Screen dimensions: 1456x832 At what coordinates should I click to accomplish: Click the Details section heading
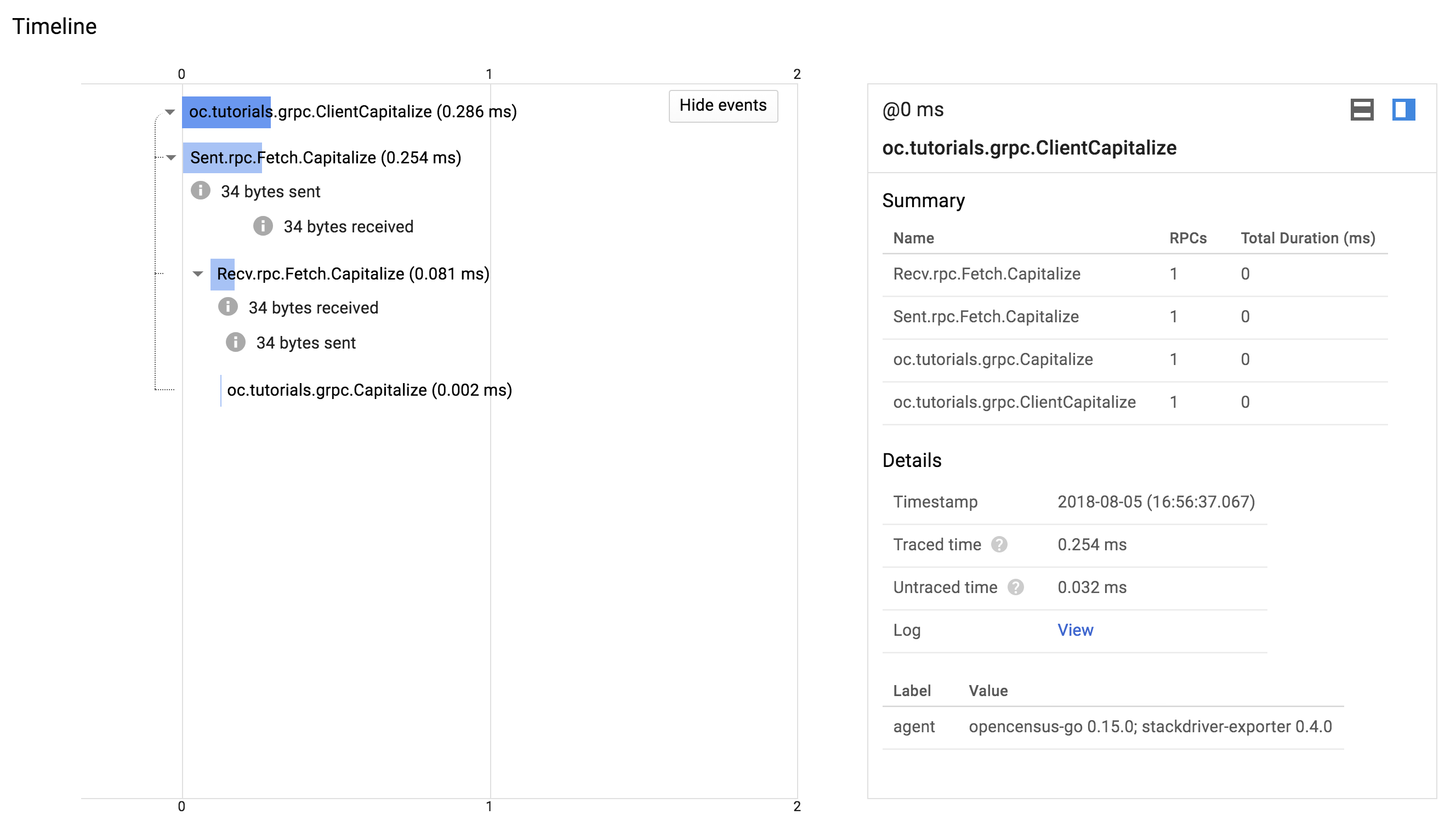(912, 460)
